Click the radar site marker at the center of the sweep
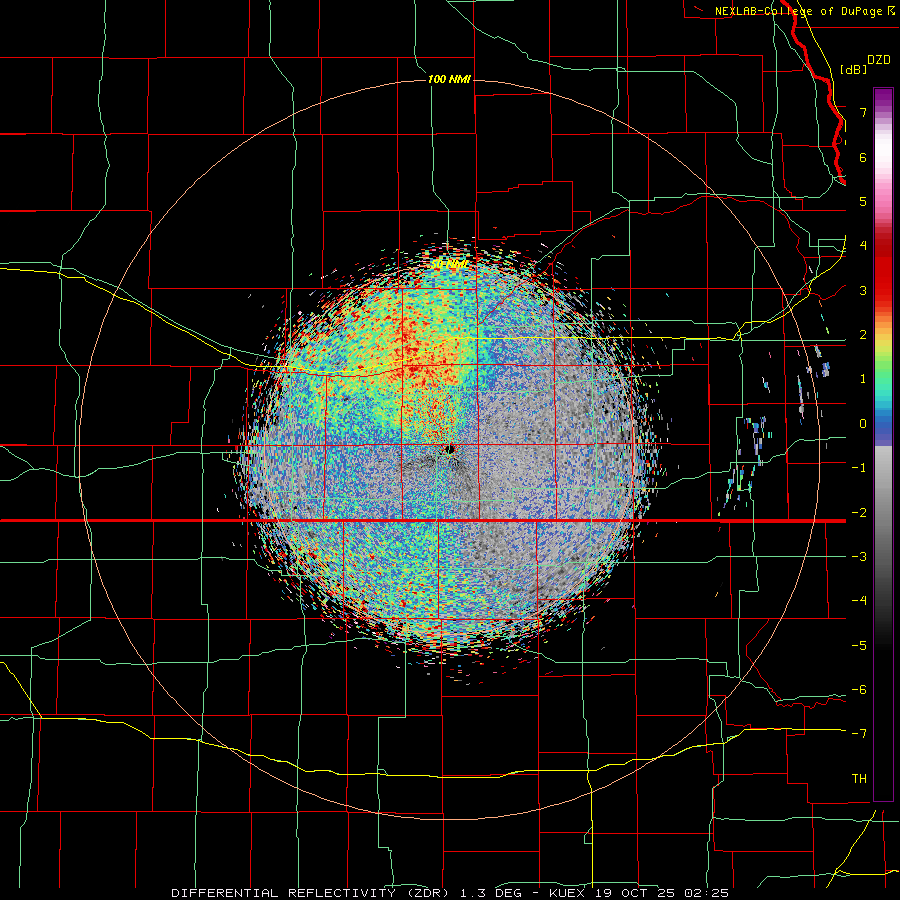This screenshot has height=900, width=900. coord(449,449)
